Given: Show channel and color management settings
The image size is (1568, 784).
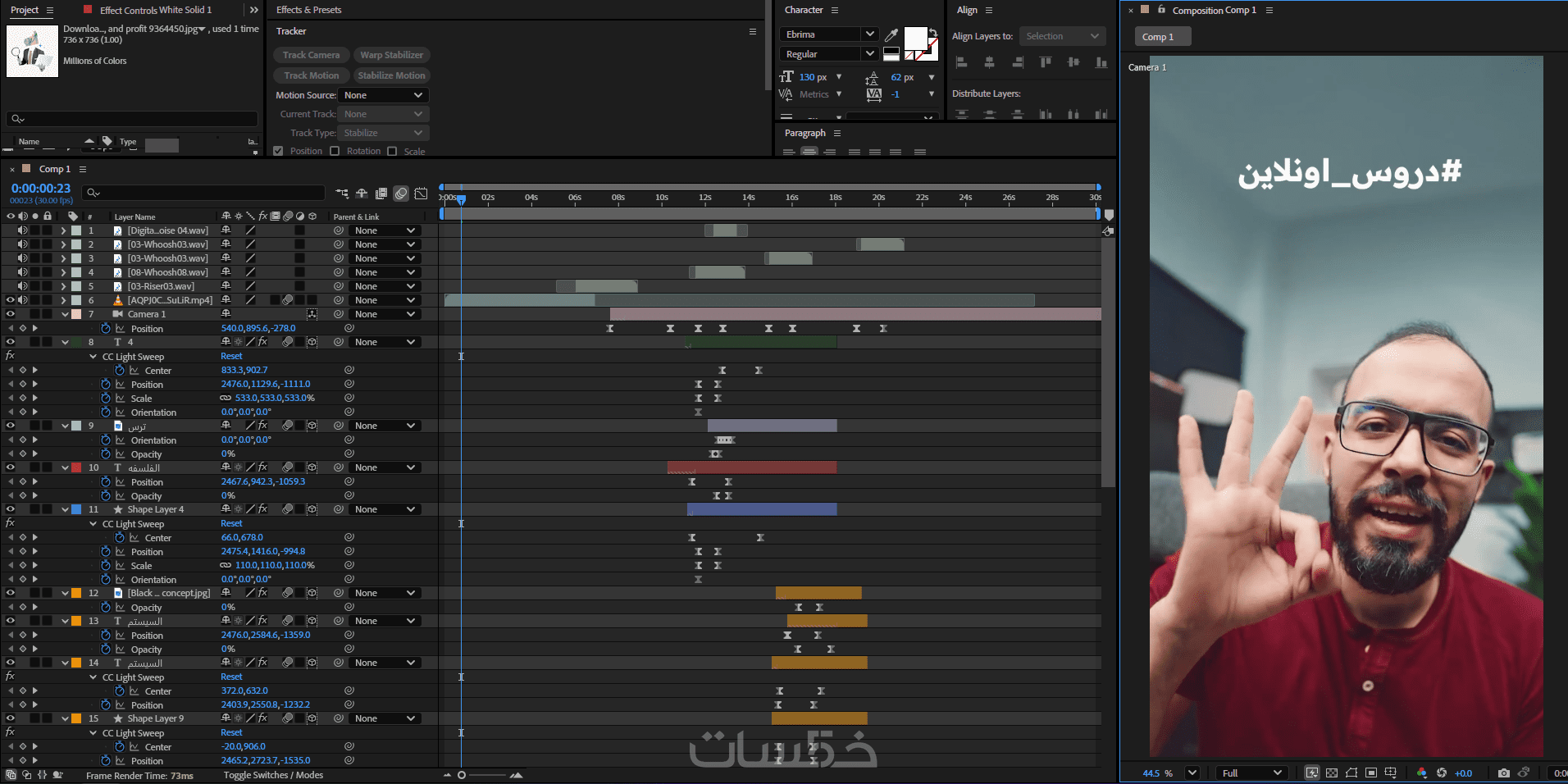Looking at the screenshot, I should point(1422,773).
